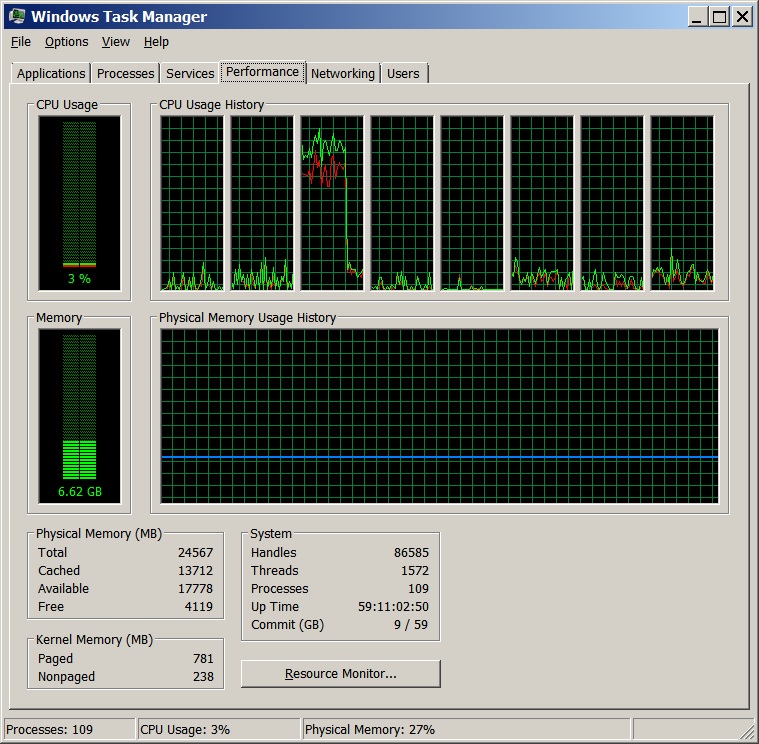Click the CPU Usage 3 % meter
759x744 pixels.
(x=79, y=203)
